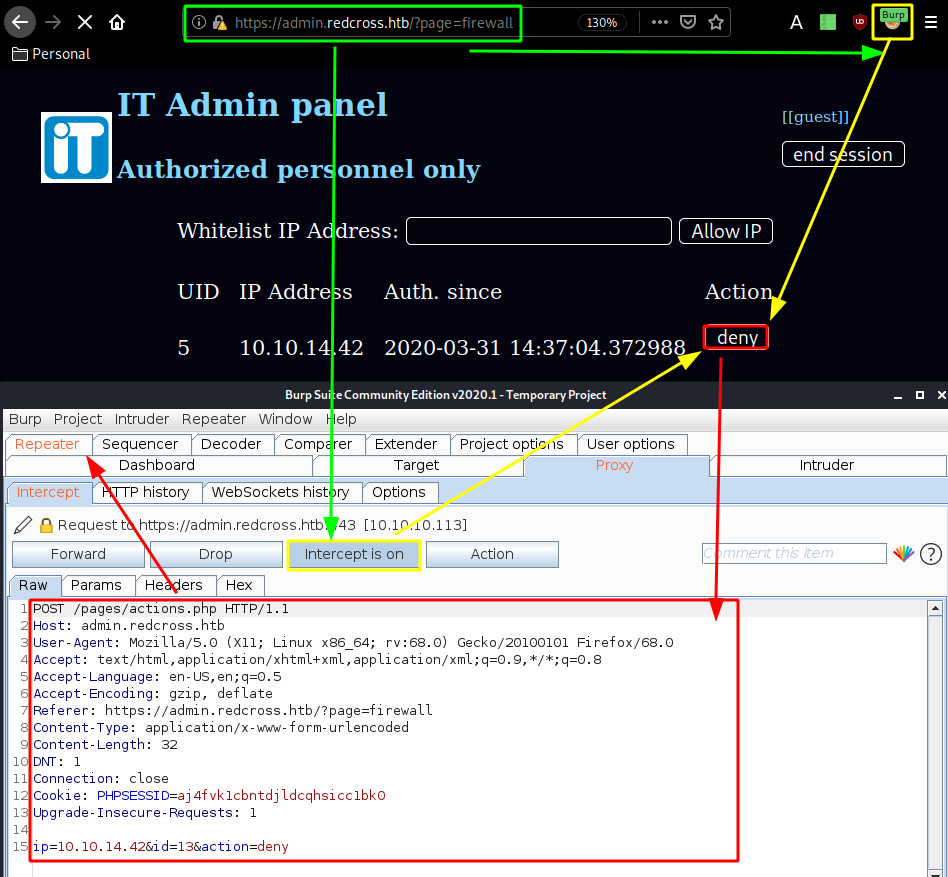Image resolution: width=948 pixels, height=877 pixels.
Task: Pick a highlight color for this item
Action: [x=904, y=554]
